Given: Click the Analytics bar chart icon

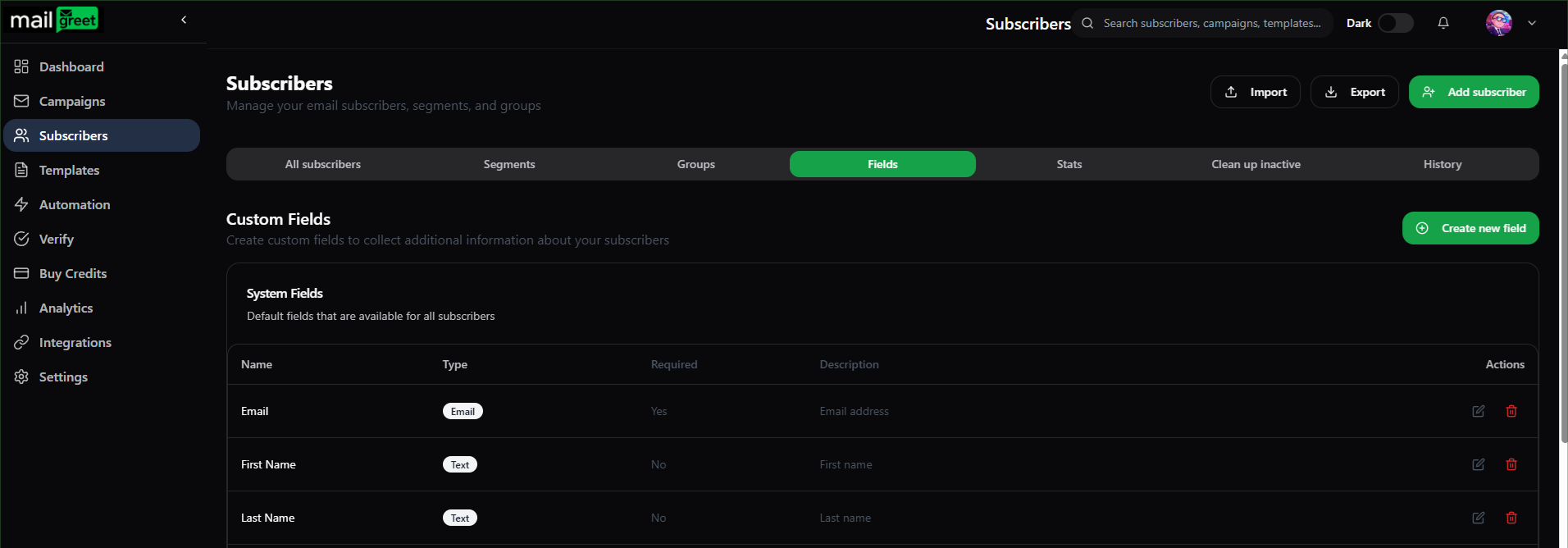Looking at the screenshot, I should (x=21, y=308).
